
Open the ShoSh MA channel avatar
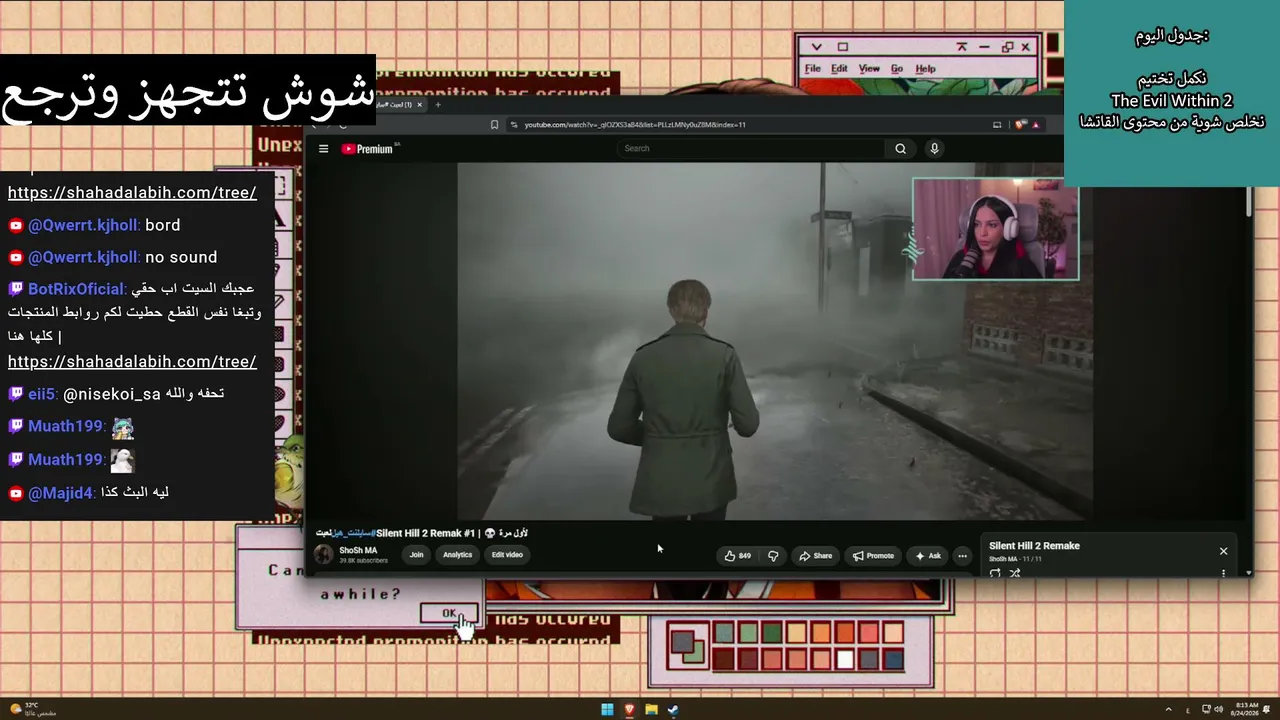324,555
